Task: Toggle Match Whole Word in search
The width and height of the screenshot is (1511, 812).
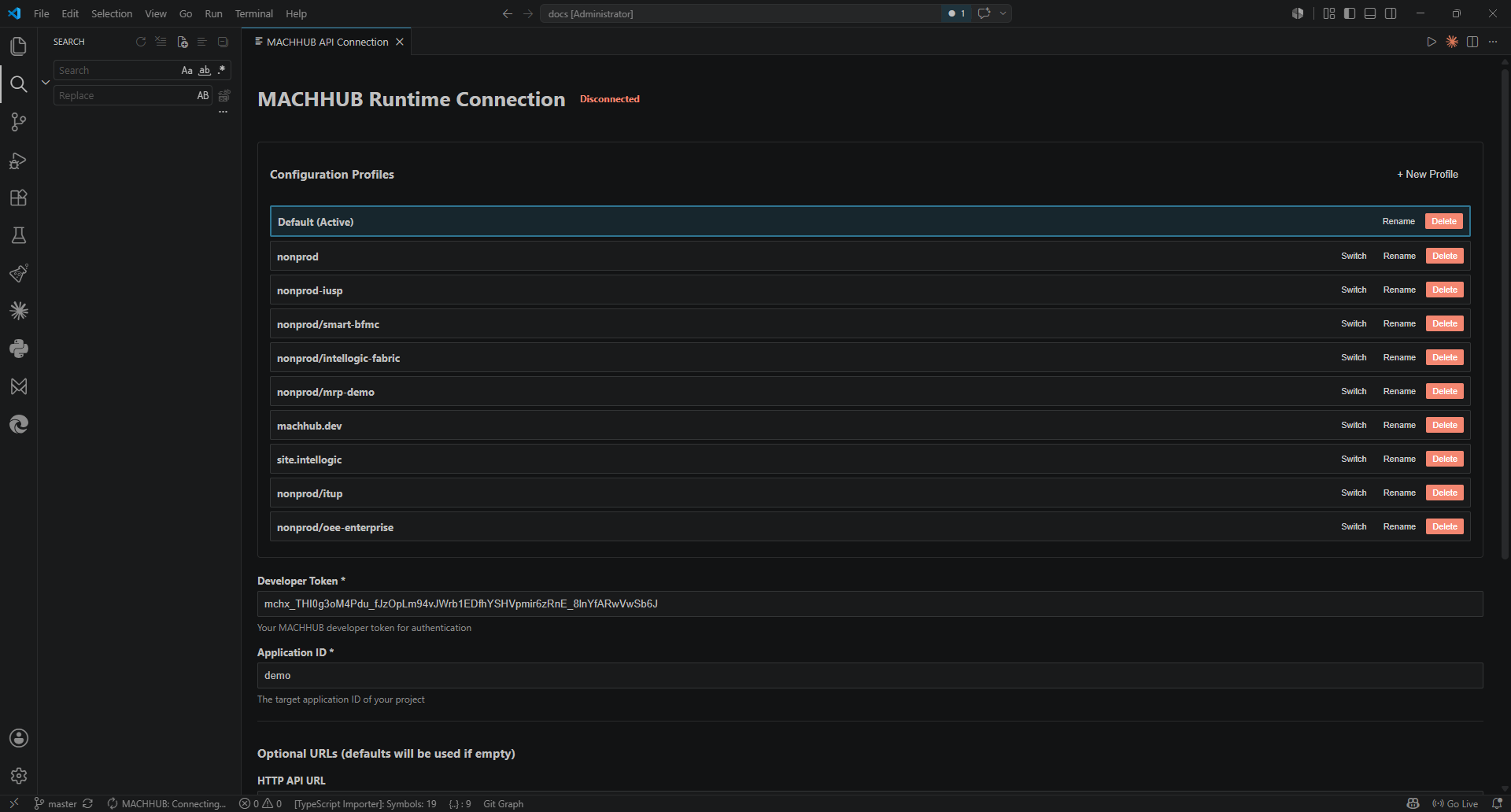Action: (x=205, y=70)
